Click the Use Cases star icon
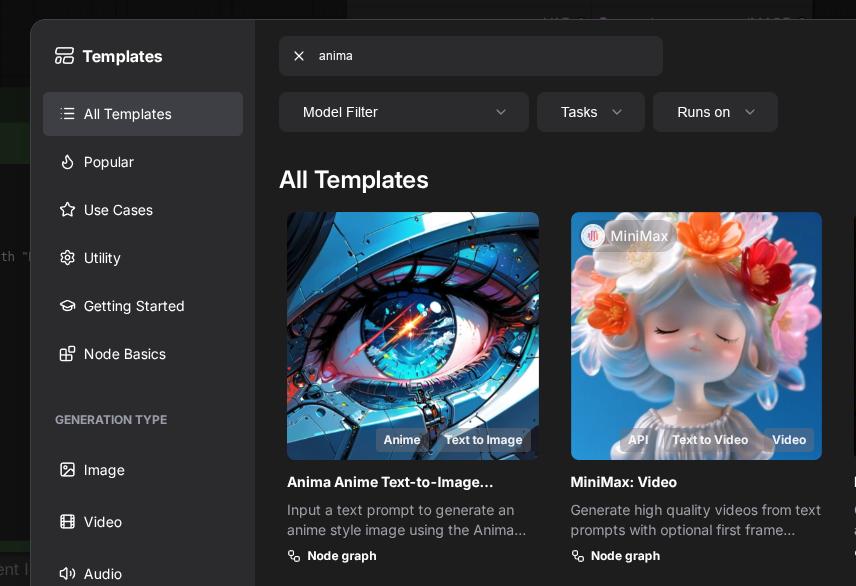 click(67, 210)
